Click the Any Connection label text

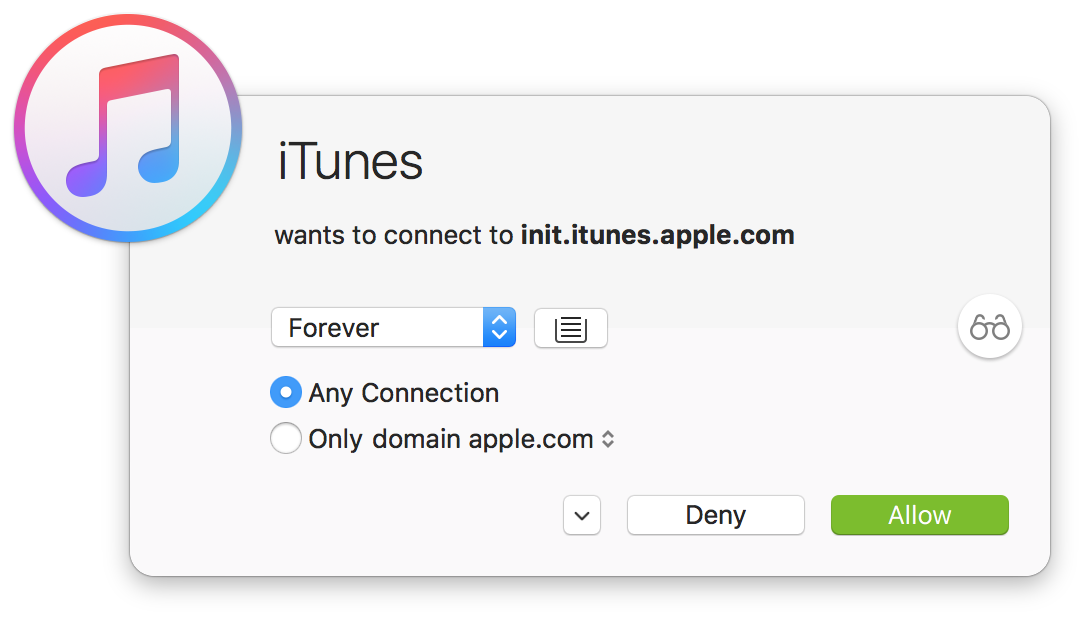(x=404, y=393)
